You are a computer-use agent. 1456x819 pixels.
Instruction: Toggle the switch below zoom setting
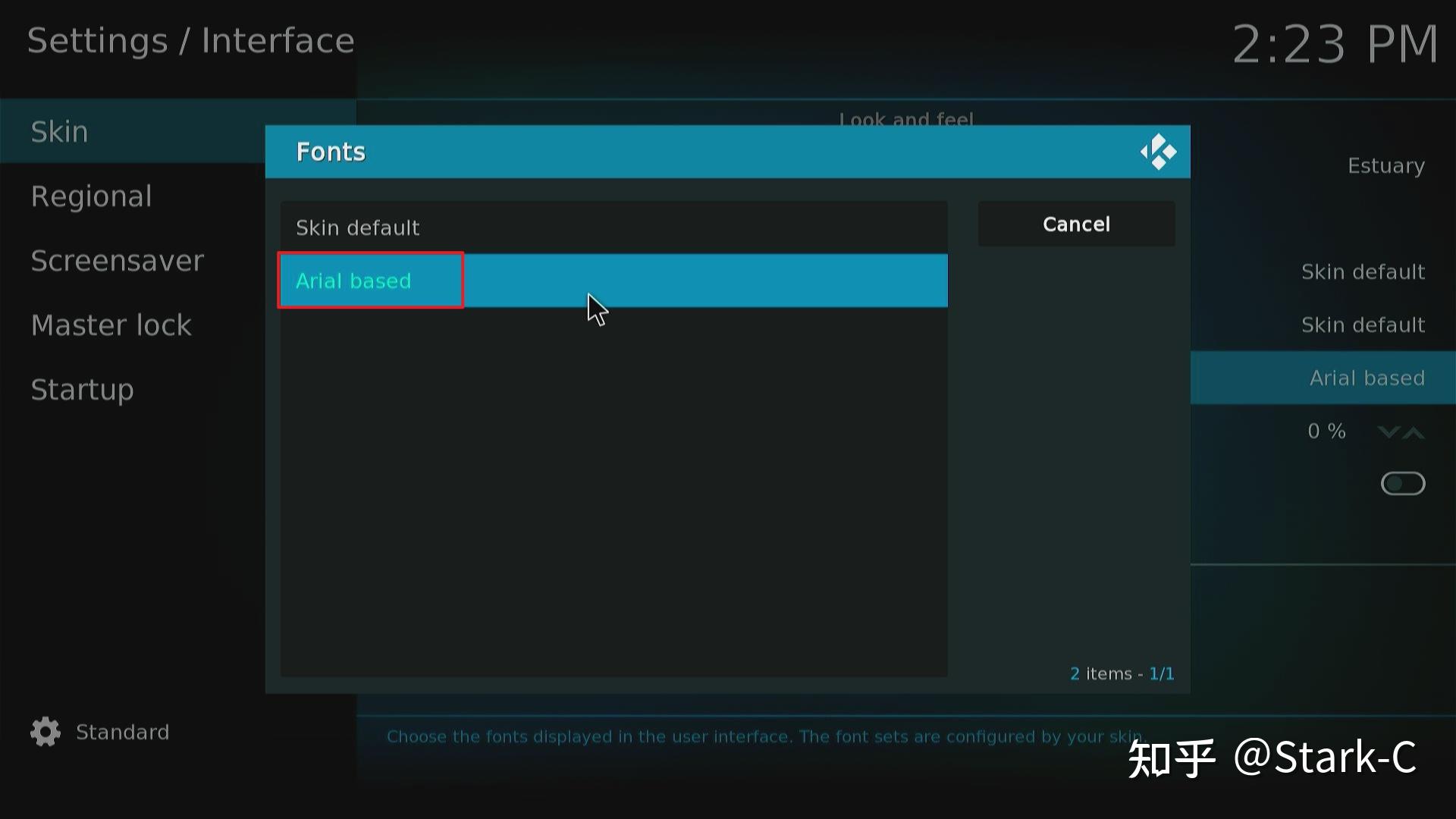tap(1402, 484)
